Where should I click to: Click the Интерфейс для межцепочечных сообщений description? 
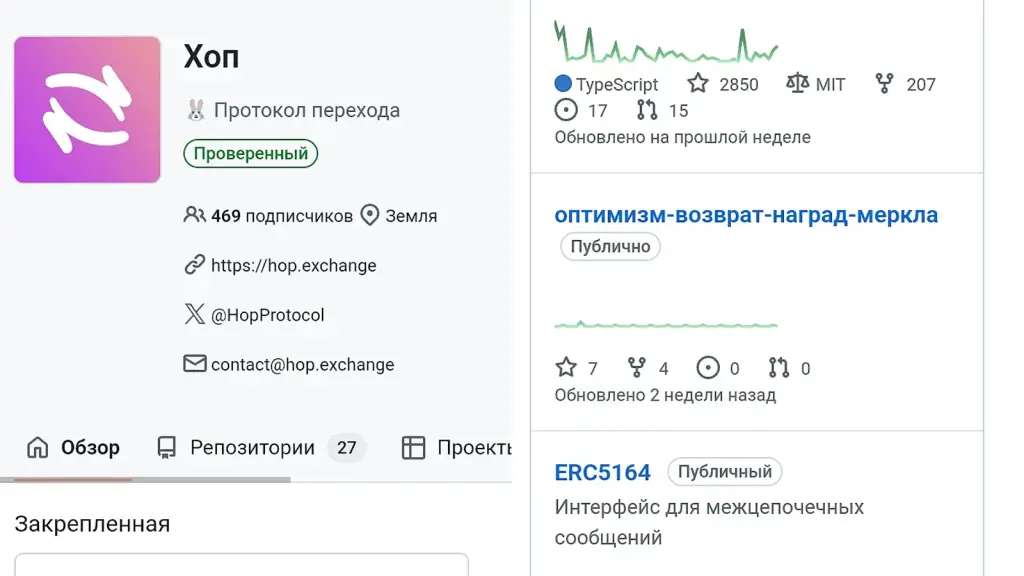click(x=709, y=522)
